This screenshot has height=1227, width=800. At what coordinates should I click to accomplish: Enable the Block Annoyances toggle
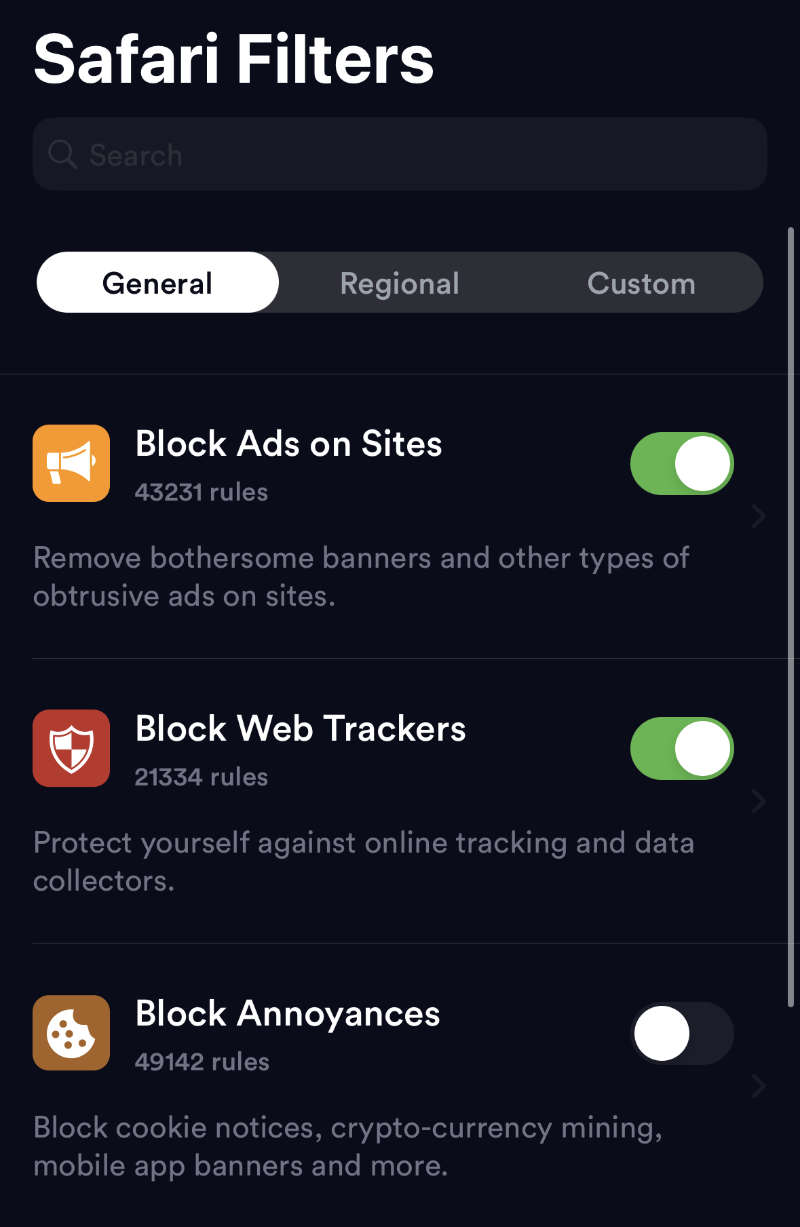682,1033
